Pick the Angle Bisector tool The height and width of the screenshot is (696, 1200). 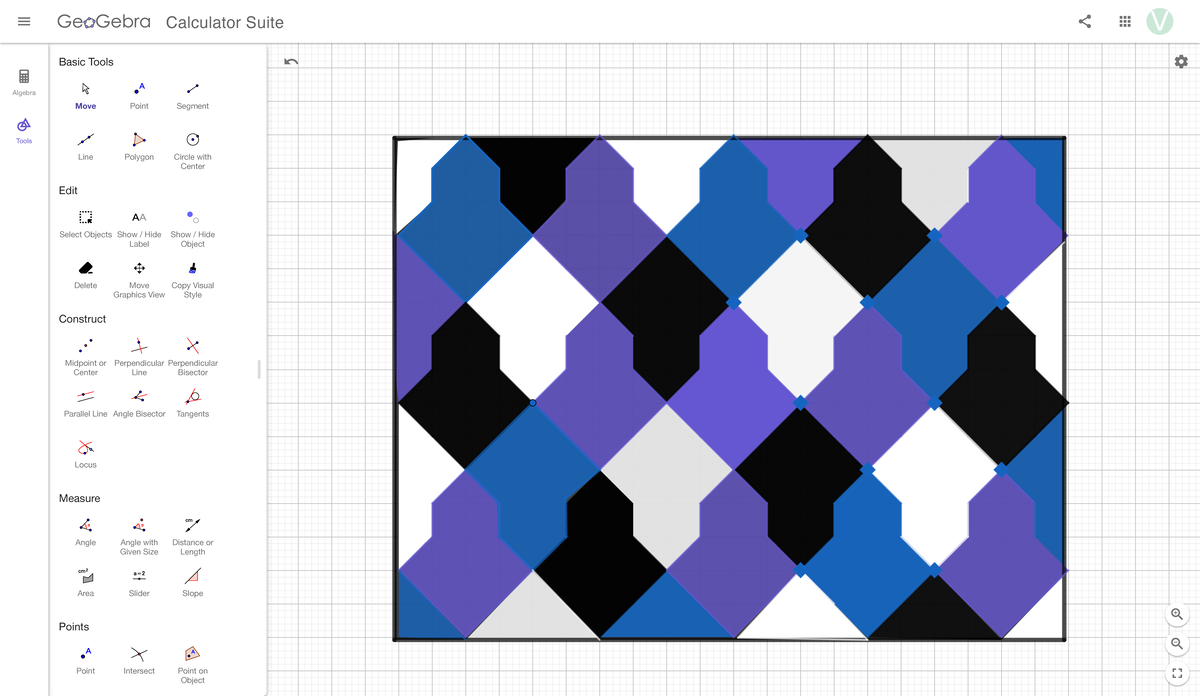tap(139, 398)
